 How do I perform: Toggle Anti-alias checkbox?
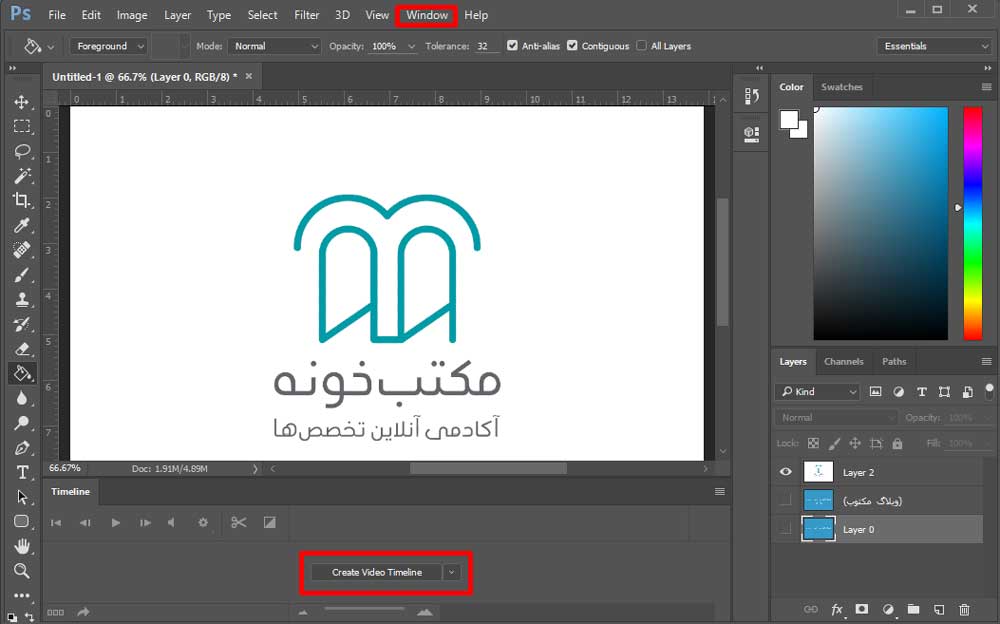[x=512, y=45]
